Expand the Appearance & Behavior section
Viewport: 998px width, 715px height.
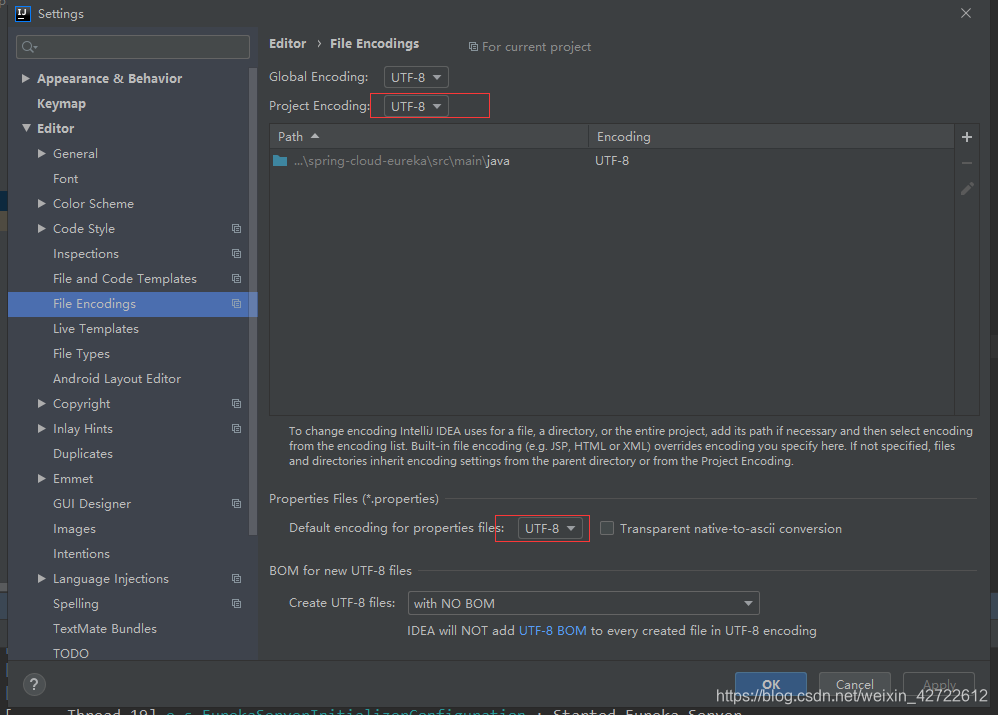[24, 78]
